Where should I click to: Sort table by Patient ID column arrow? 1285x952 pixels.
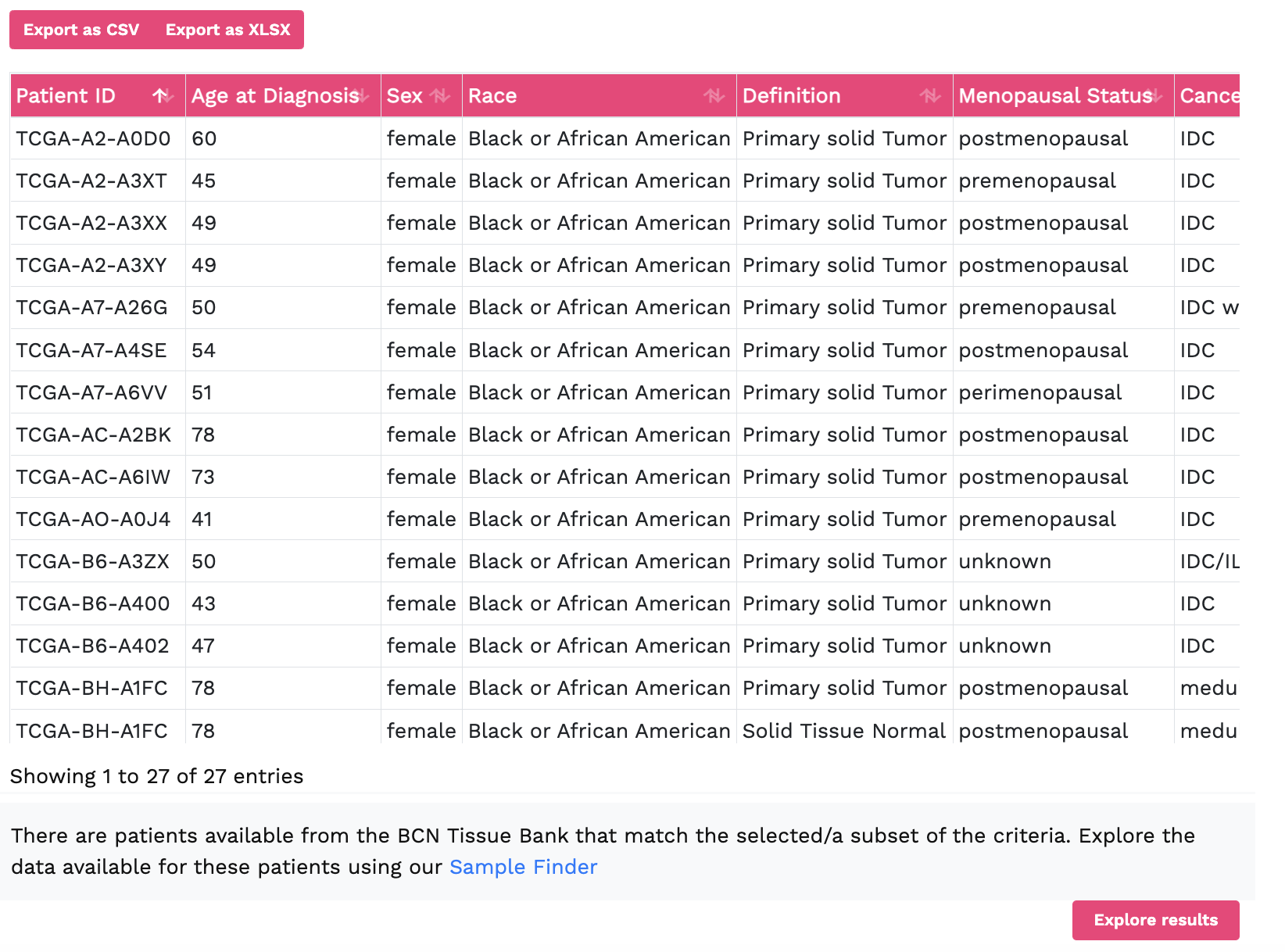pos(163,95)
